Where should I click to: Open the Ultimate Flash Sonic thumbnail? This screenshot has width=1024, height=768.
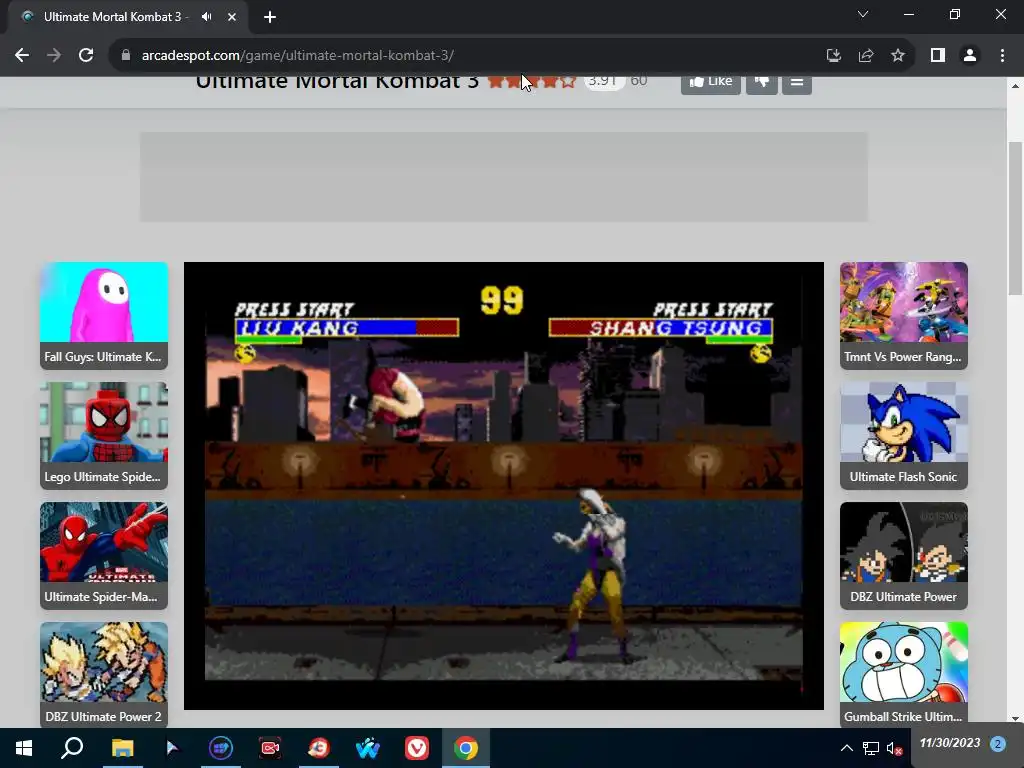[x=904, y=436]
